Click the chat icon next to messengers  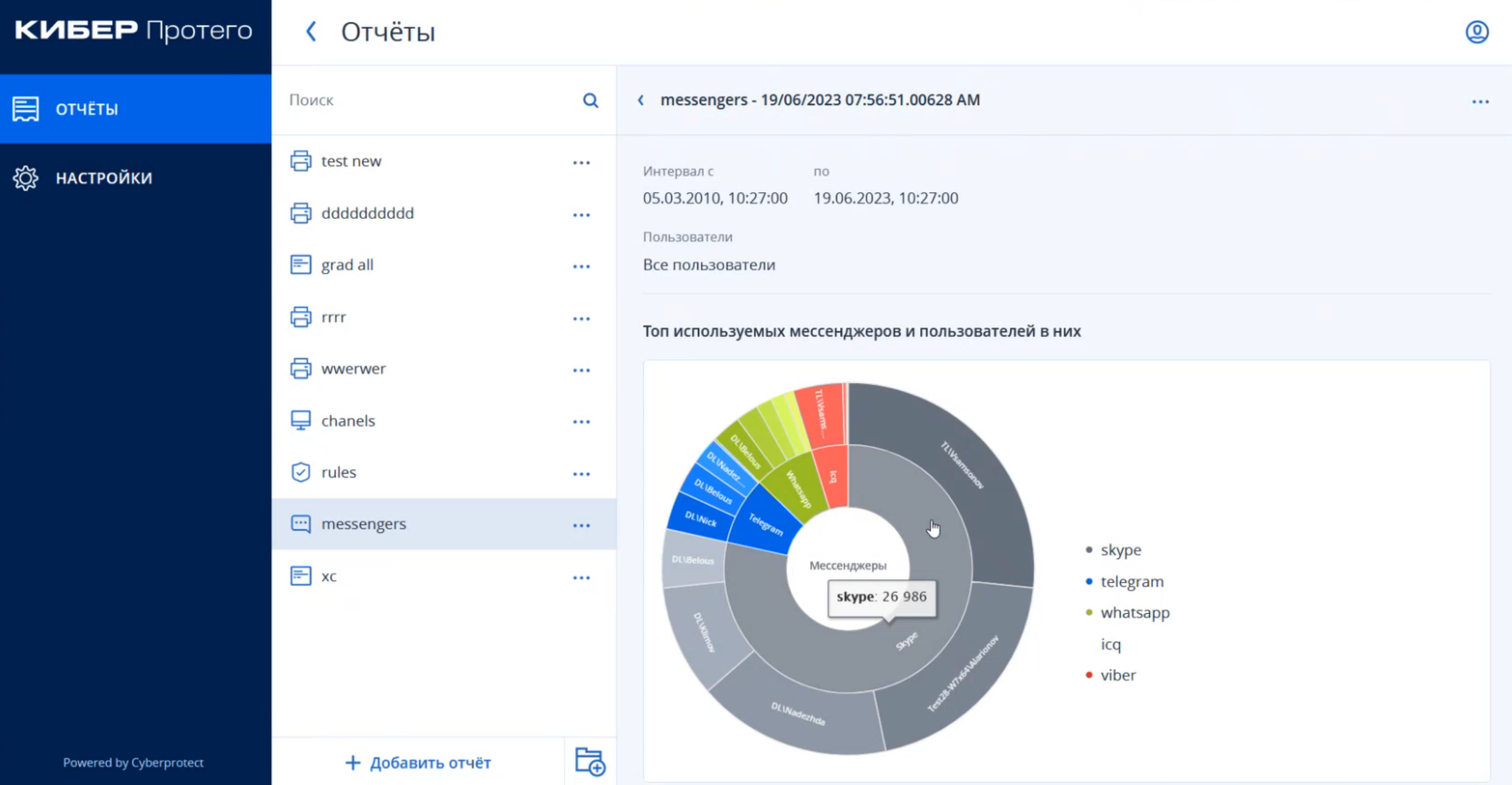click(x=300, y=524)
